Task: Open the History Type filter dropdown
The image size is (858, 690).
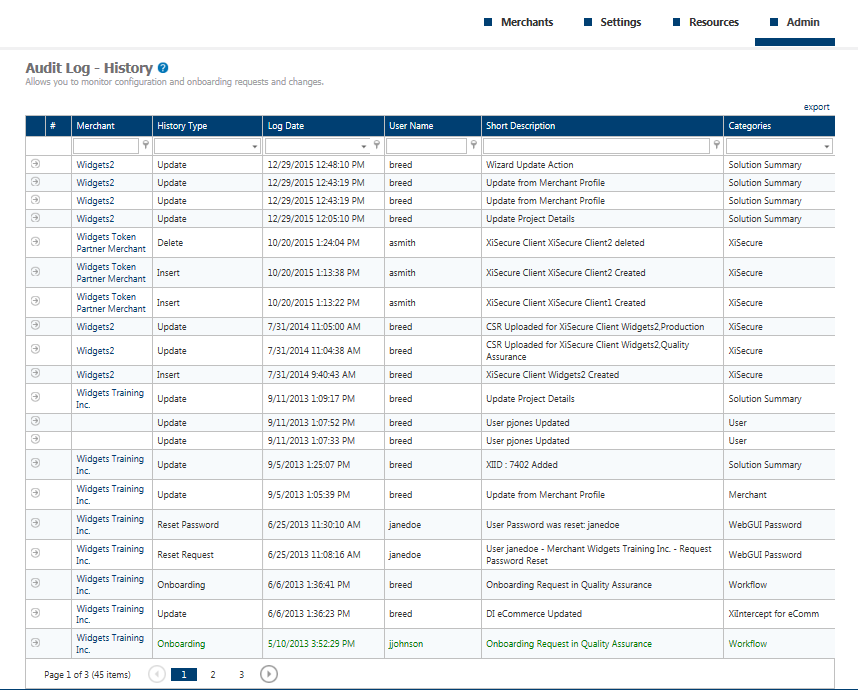Action: [x=255, y=145]
